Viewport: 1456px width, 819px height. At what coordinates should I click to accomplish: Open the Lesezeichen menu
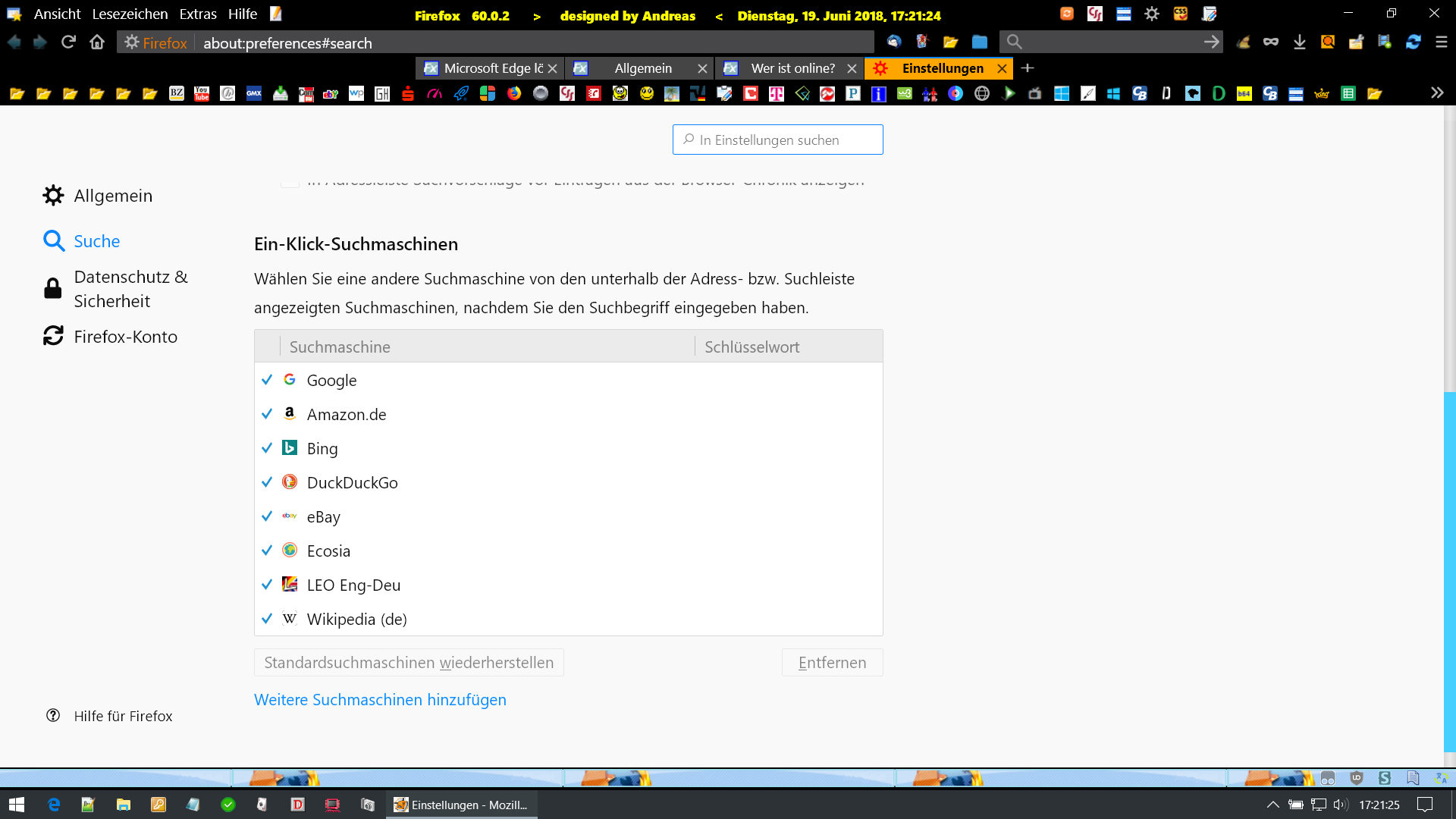pyautogui.click(x=130, y=14)
